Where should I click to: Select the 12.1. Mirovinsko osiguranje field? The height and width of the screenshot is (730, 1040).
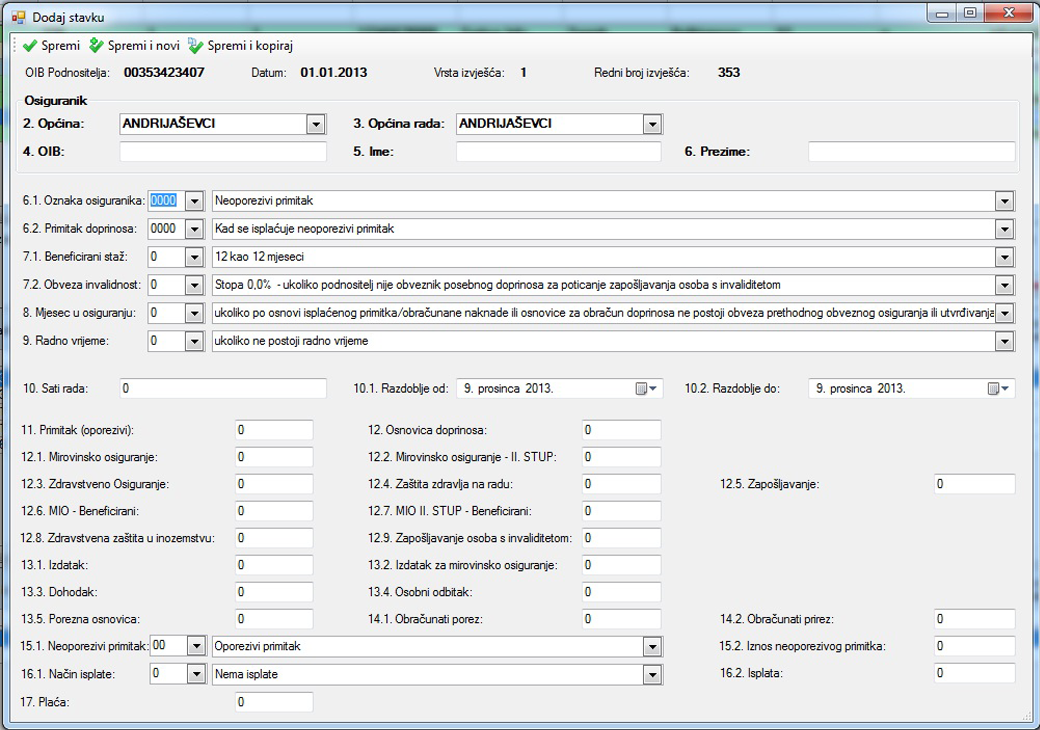click(274, 457)
